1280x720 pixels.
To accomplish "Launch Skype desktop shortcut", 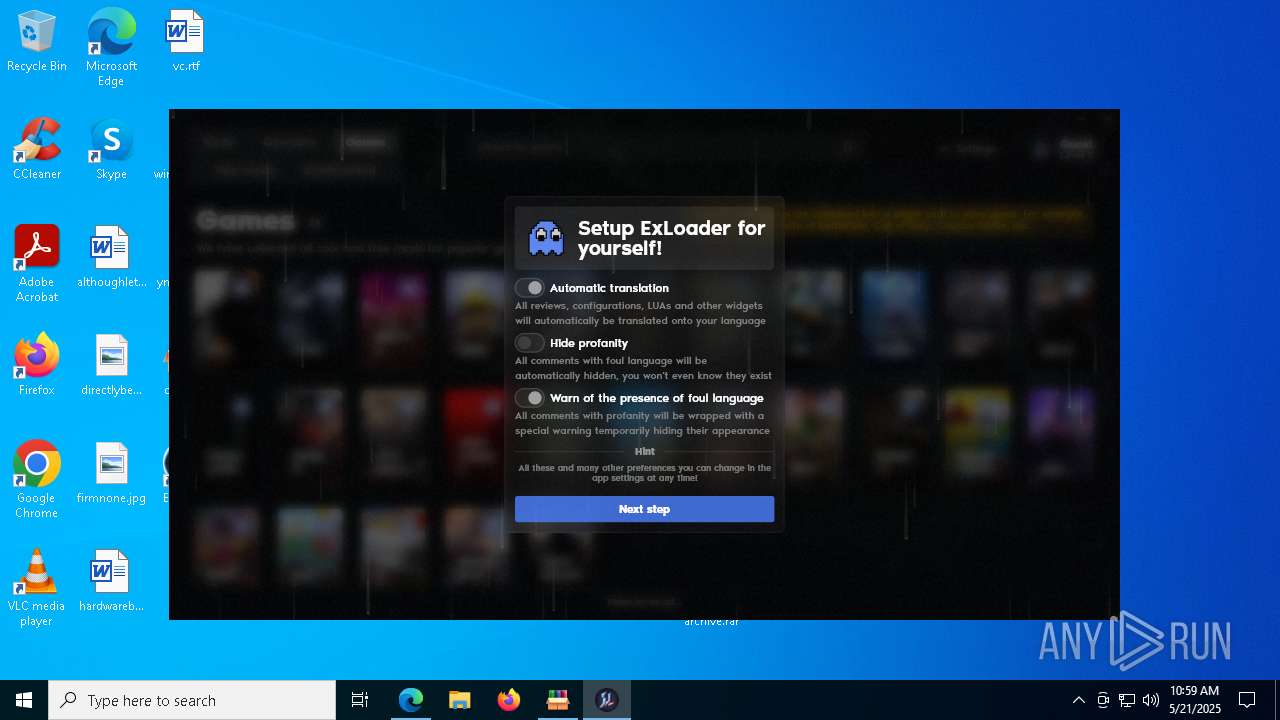I will [x=111, y=150].
